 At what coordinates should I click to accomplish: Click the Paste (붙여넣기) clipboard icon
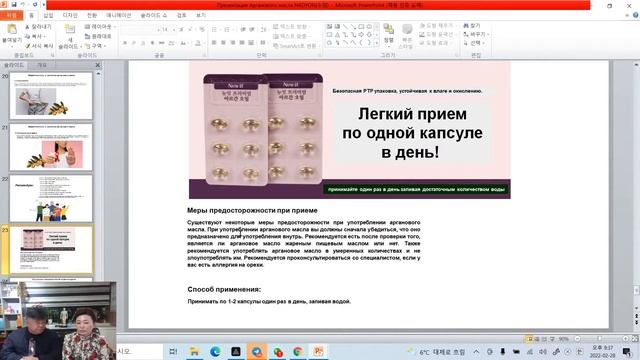(12, 29)
